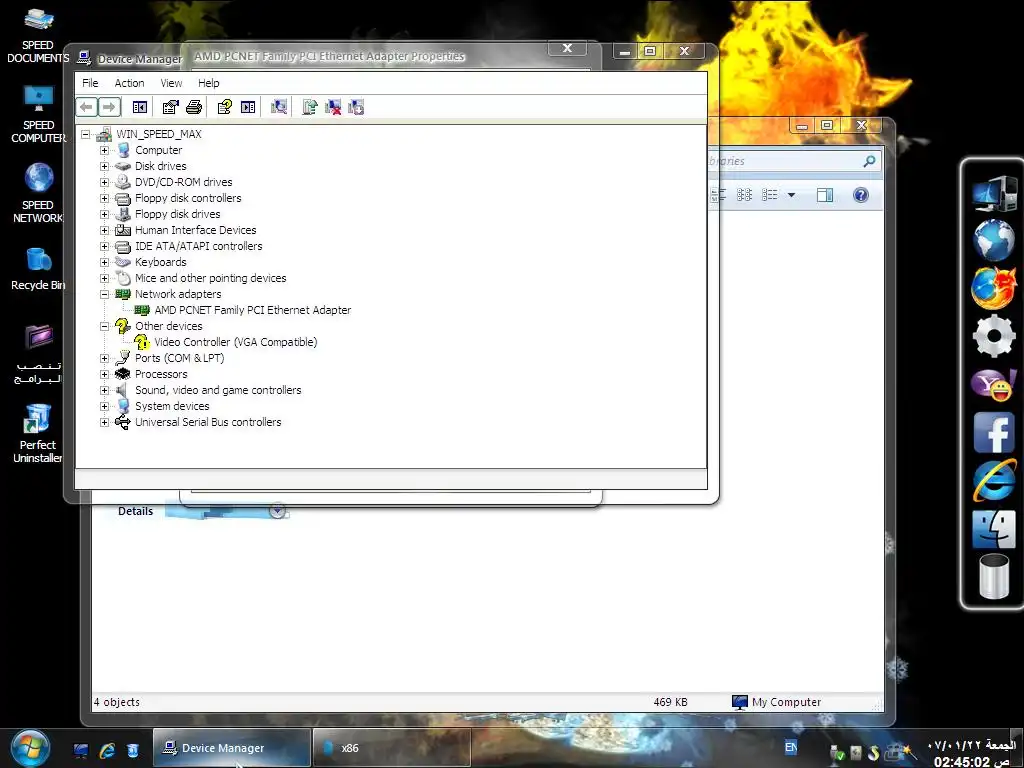Select Floppy disk drives entry
The image size is (1024, 768).
point(178,214)
